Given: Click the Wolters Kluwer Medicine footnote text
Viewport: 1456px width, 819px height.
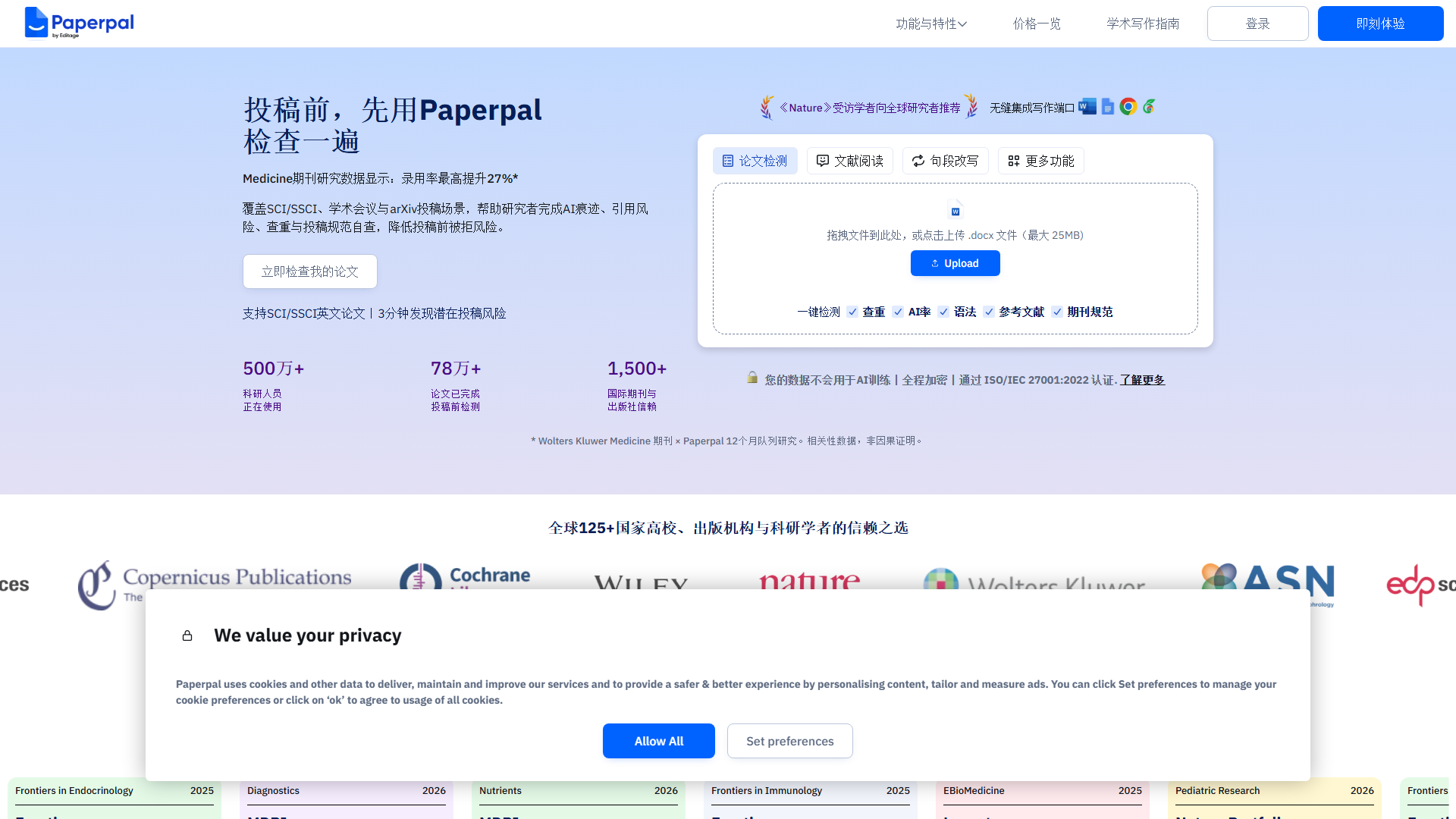Looking at the screenshot, I should pyautogui.click(x=728, y=441).
